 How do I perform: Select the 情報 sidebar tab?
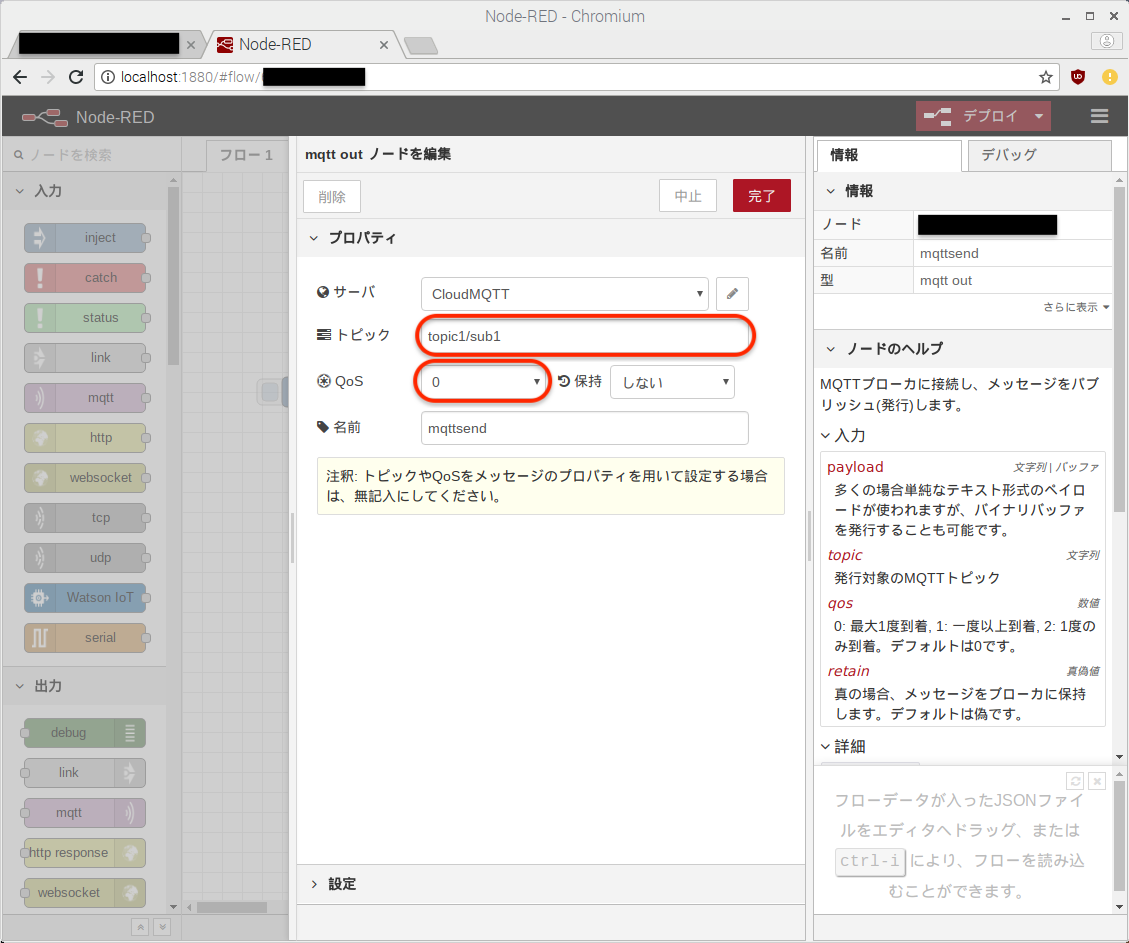(x=889, y=155)
